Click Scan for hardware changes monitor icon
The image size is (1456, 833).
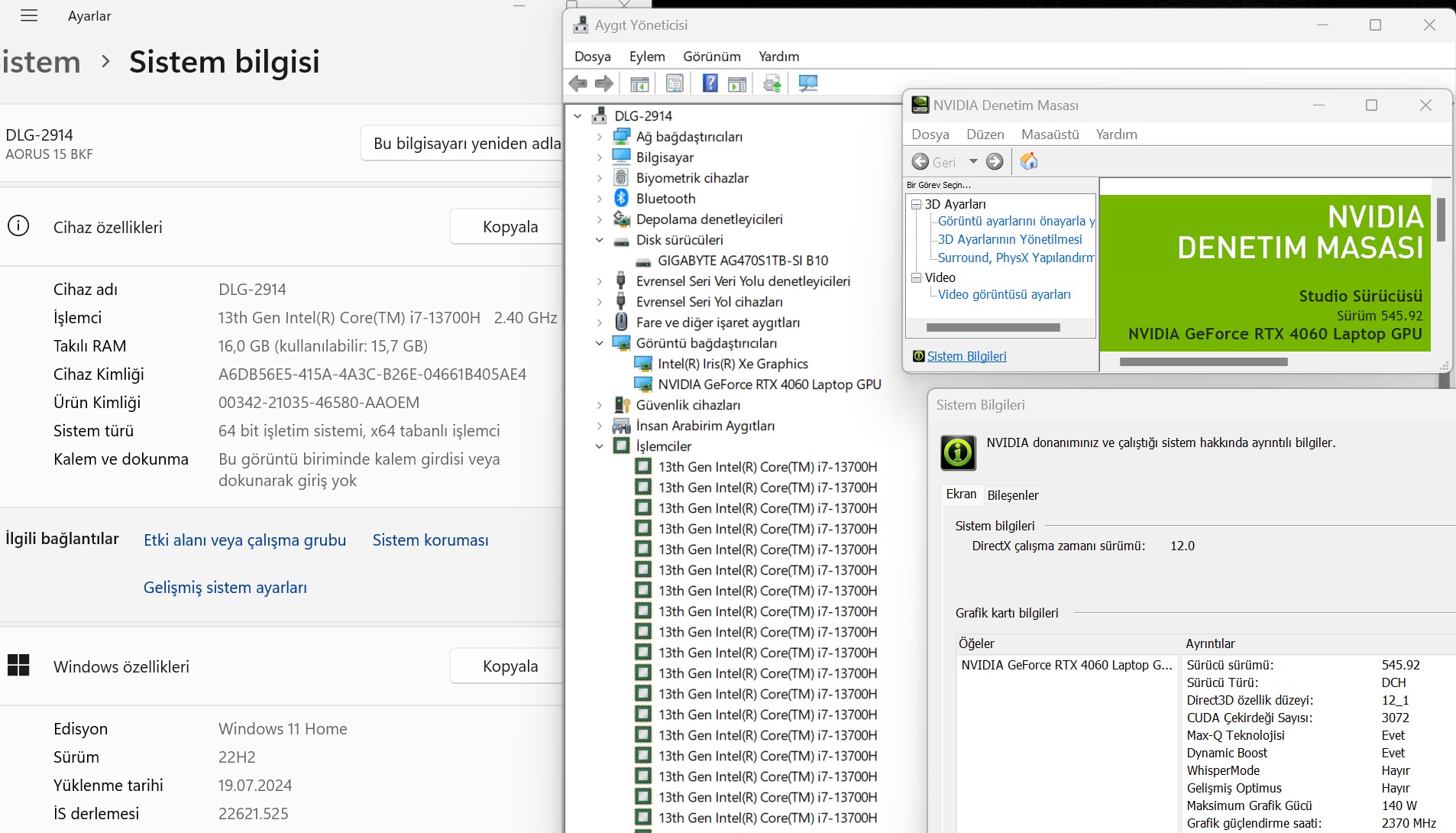pyautogui.click(x=808, y=83)
